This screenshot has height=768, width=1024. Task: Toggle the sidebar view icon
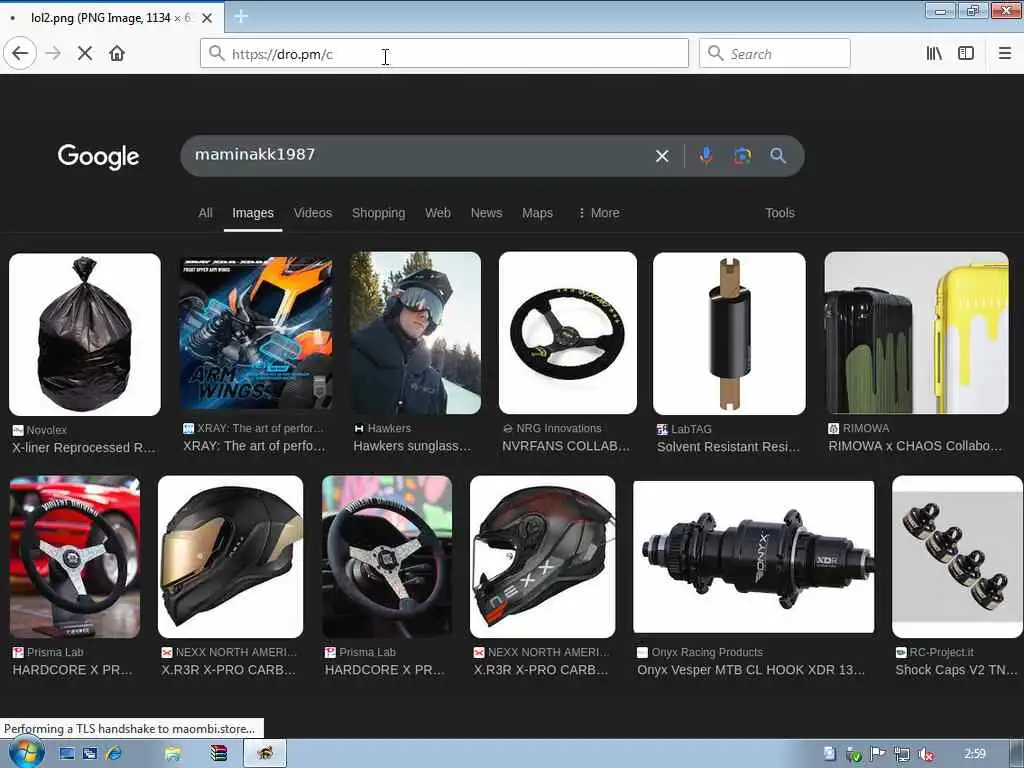[966, 54]
